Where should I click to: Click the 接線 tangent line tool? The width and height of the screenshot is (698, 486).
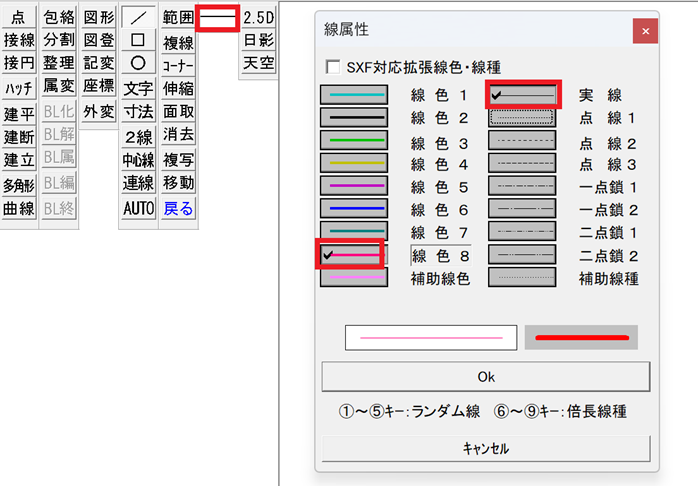click(x=19, y=40)
